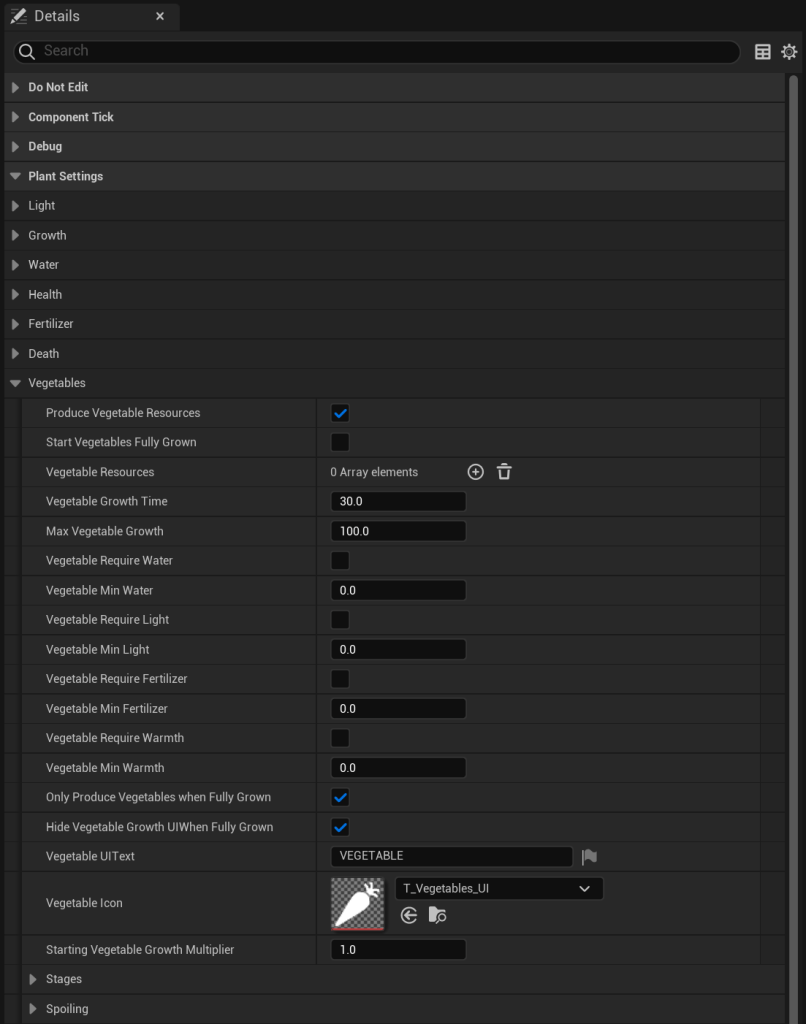The height and width of the screenshot is (1024, 806).
Task: Uncheck Produce Vegetable Resources
Action: (340, 413)
